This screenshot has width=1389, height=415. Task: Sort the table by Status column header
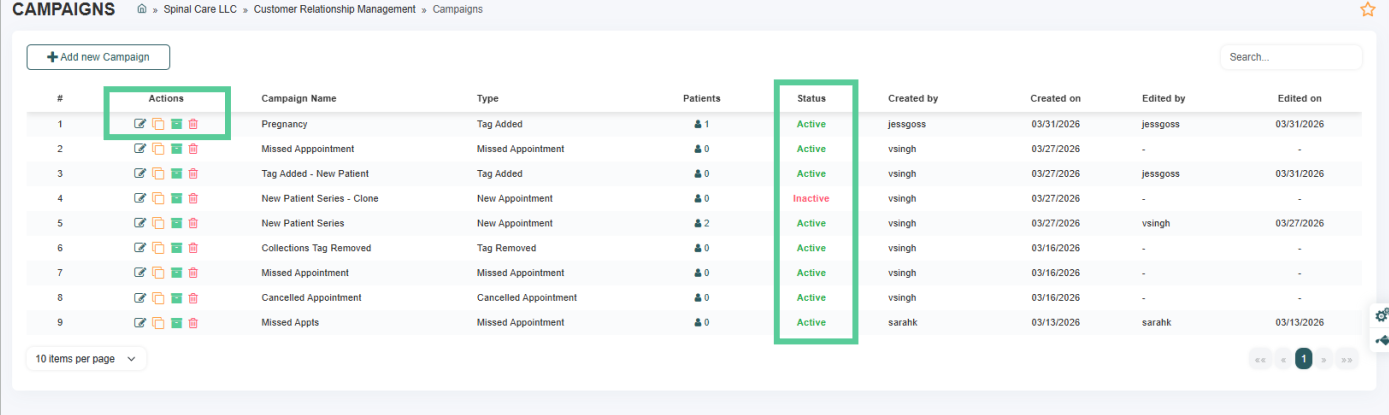811,99
